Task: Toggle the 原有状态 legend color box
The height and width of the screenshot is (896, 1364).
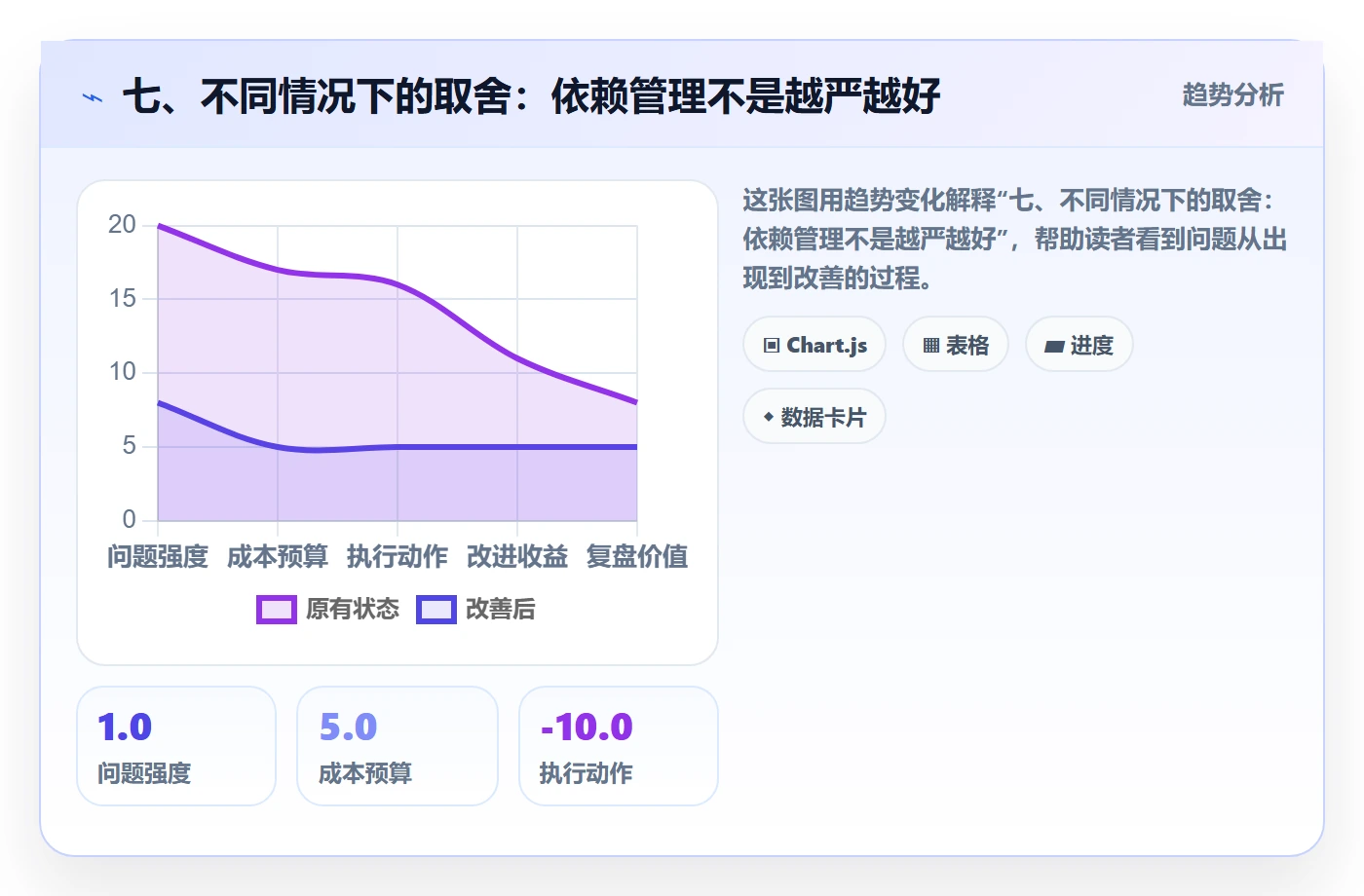Action: coord(277,610)
